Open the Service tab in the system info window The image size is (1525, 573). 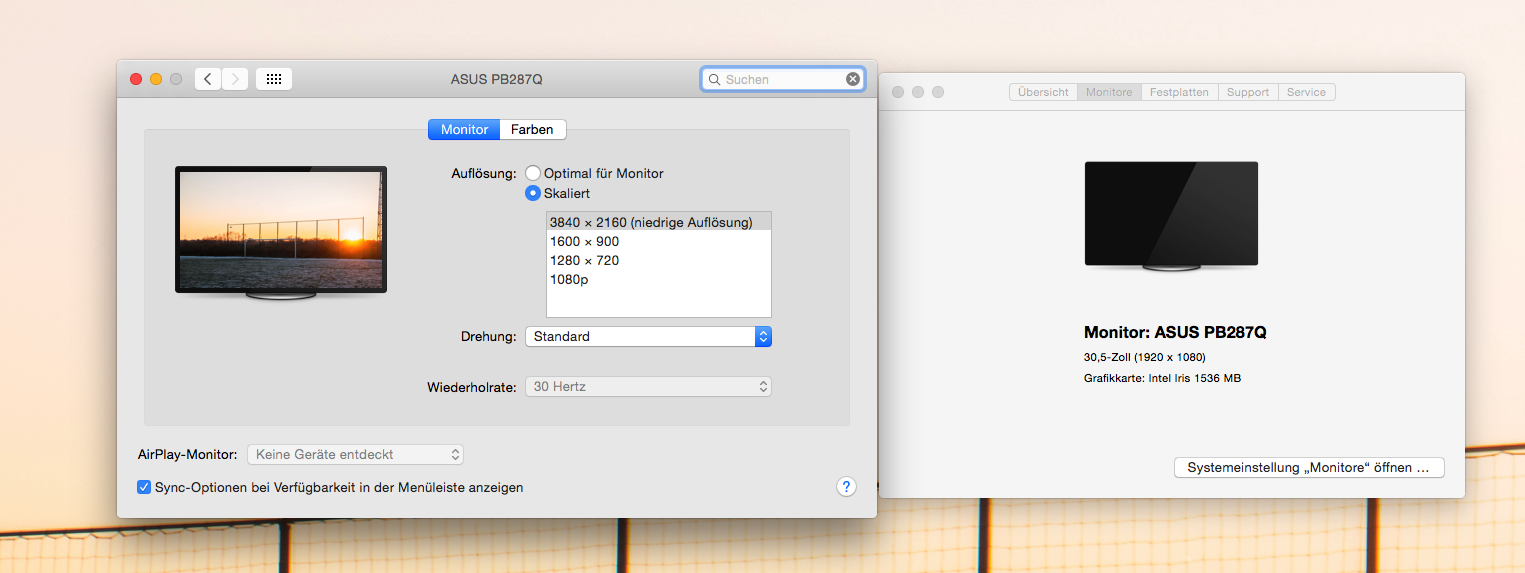pyautogui.click(x=1306, y=92)
